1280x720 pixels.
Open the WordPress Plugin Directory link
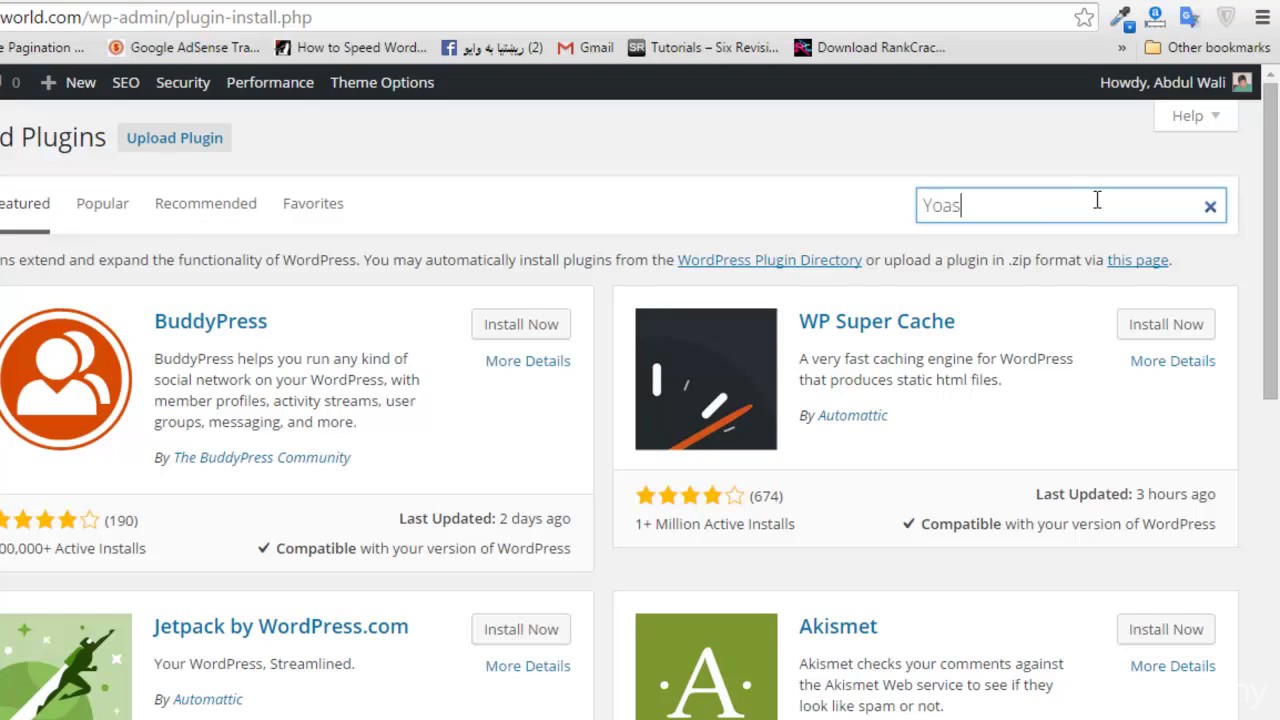pyautogui.click(x=769, y=260)
